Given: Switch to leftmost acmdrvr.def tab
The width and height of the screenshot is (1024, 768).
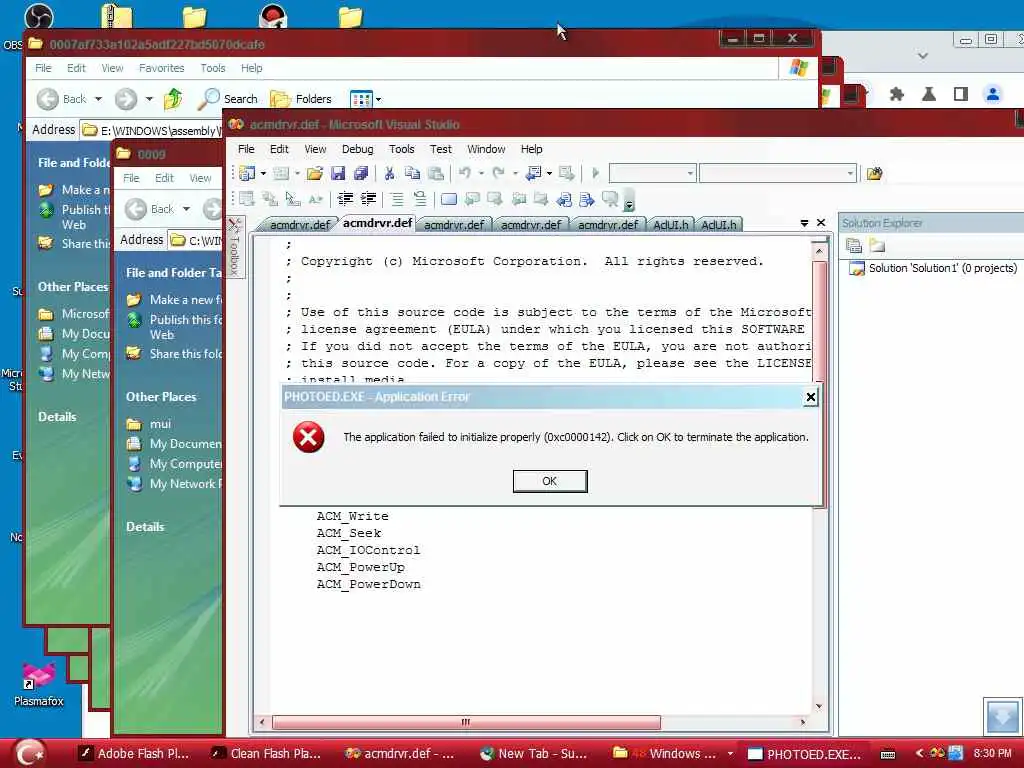Looking at the screenshot, I should coord(300,225).
